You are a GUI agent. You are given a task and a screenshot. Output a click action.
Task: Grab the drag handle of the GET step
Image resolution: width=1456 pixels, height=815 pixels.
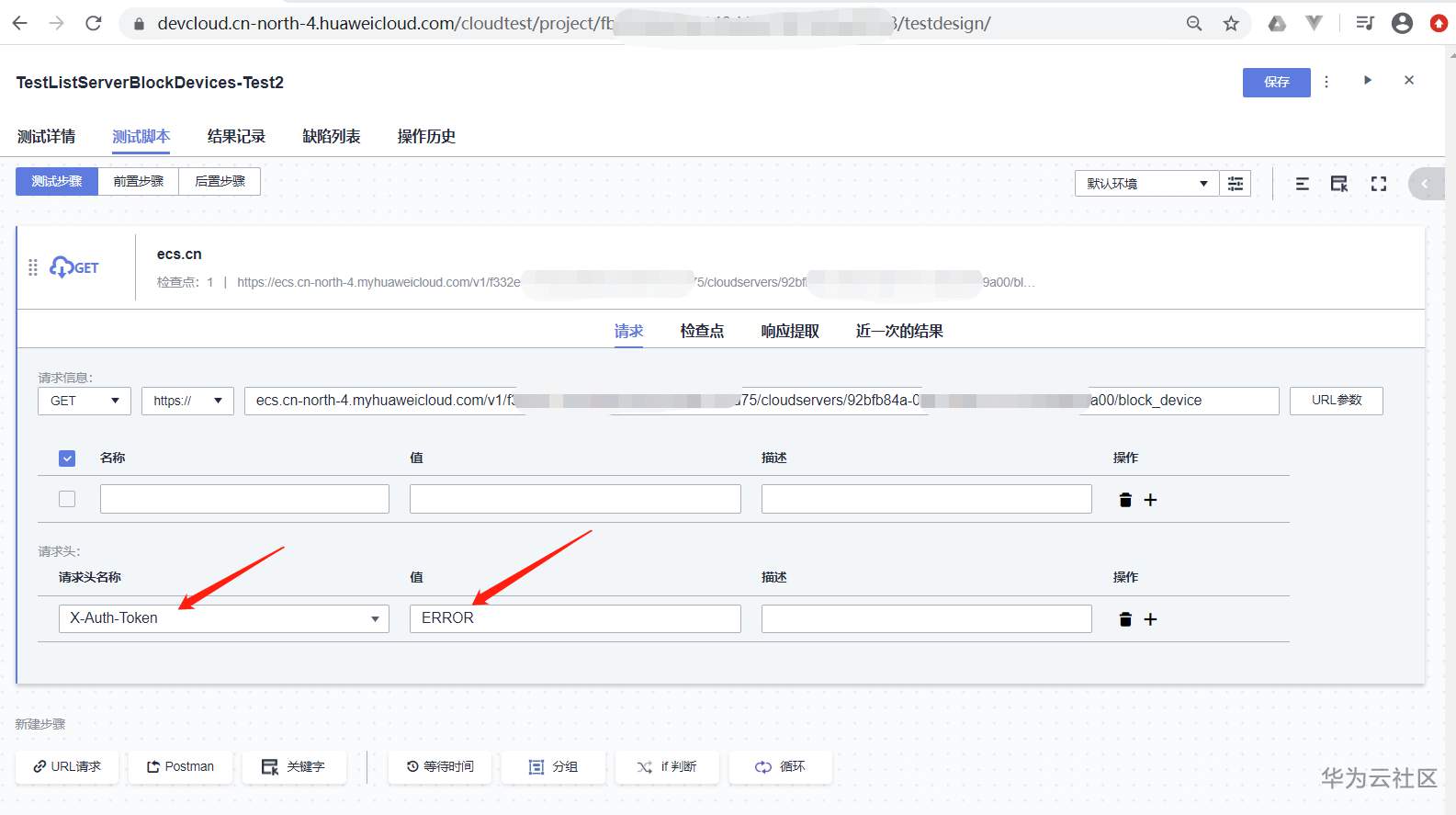click(33, 267)
